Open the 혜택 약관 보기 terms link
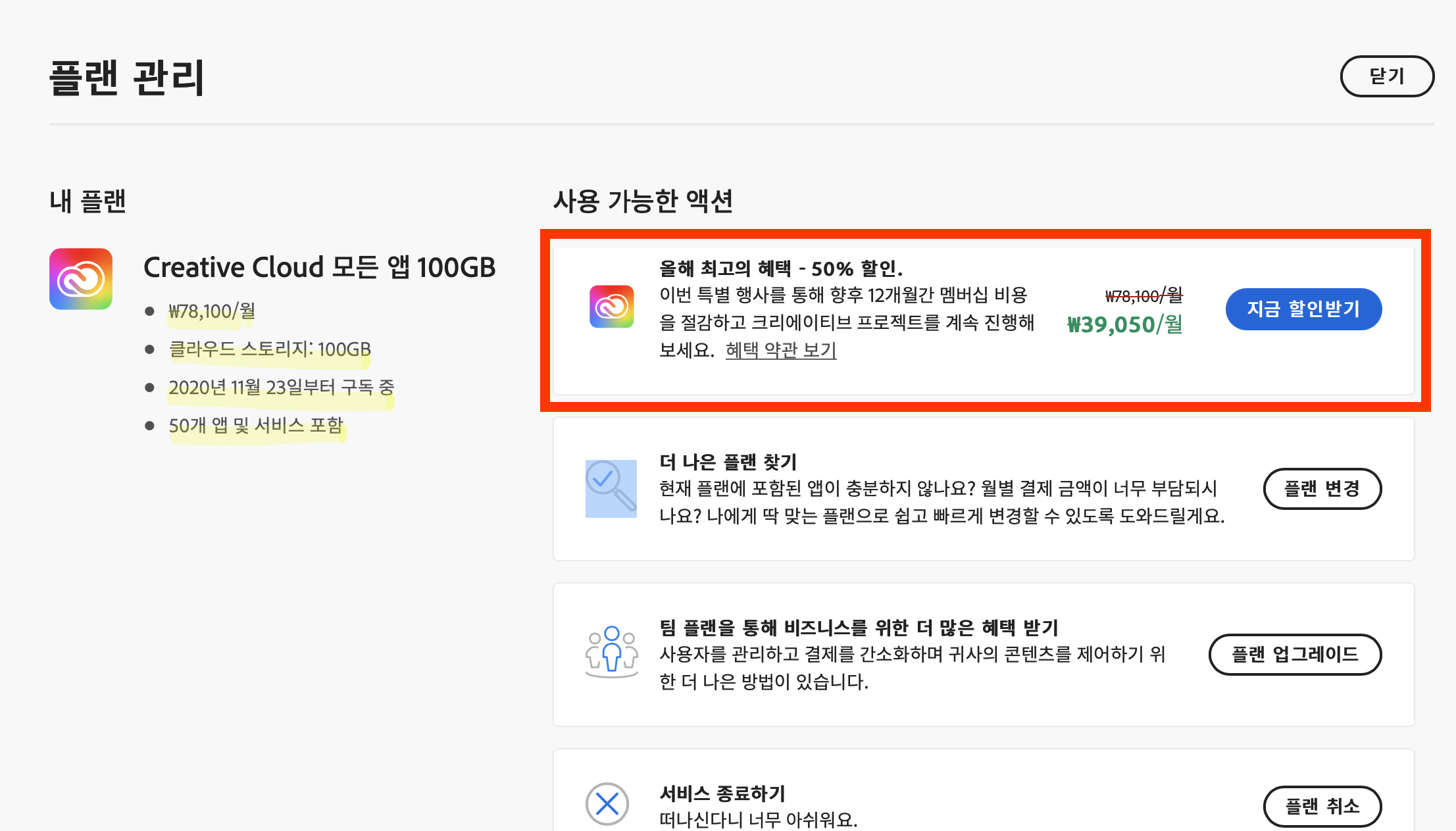Viewport: 1456px width, 831px height. 780,350
